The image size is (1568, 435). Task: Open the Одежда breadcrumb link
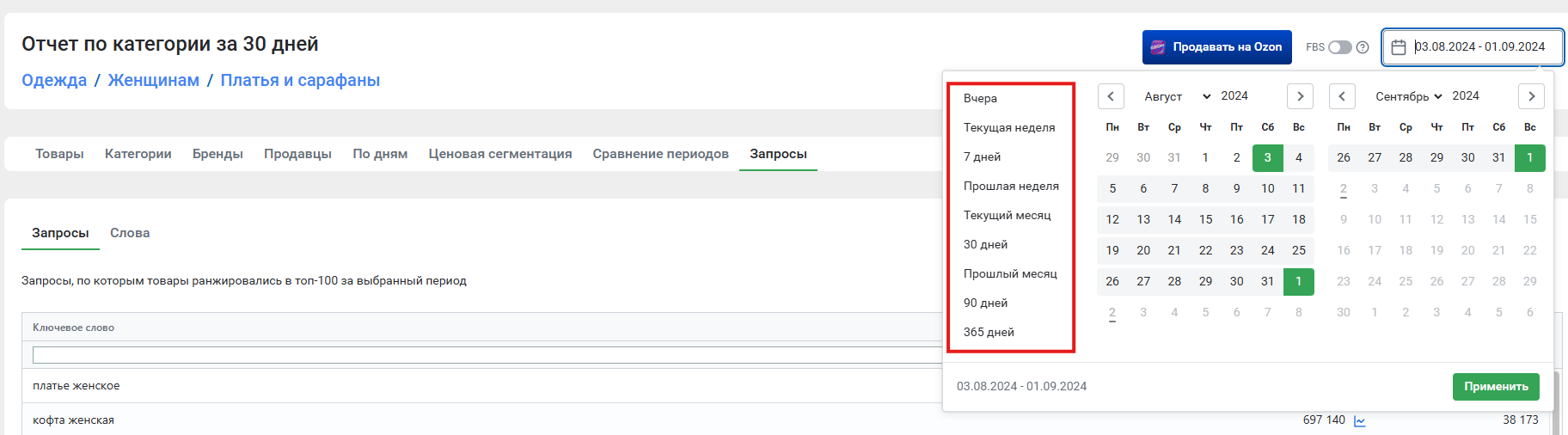tap(54, 80)
